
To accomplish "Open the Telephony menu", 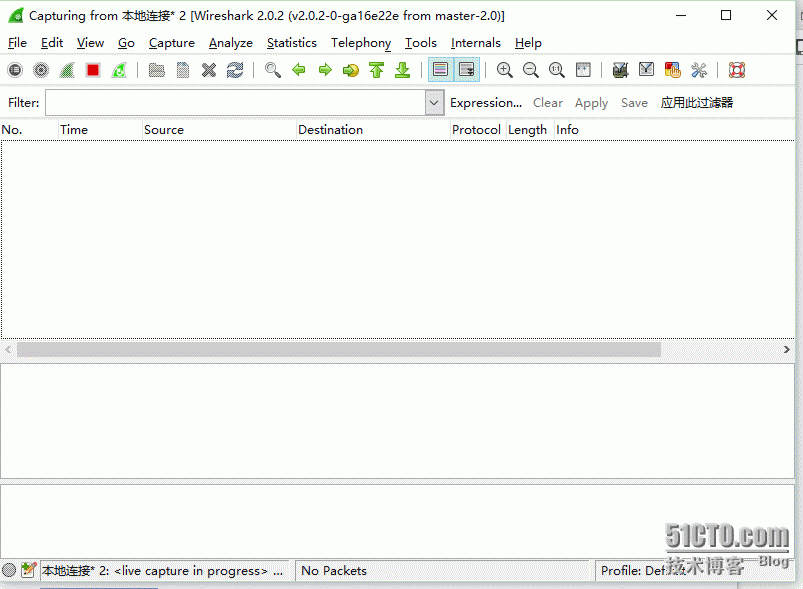I will [x=361, y=43].
